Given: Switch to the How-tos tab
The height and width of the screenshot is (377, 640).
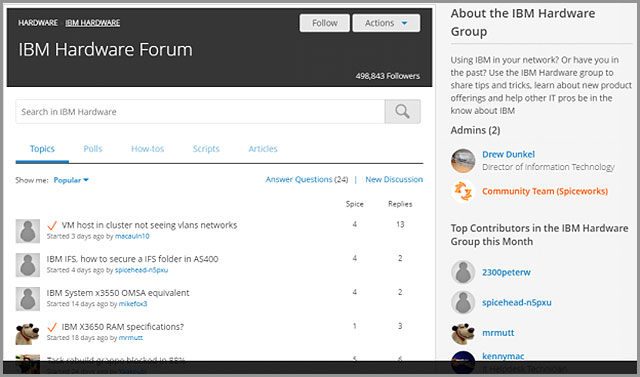Looking at the screenshot, I should click(x=147, y=149).
